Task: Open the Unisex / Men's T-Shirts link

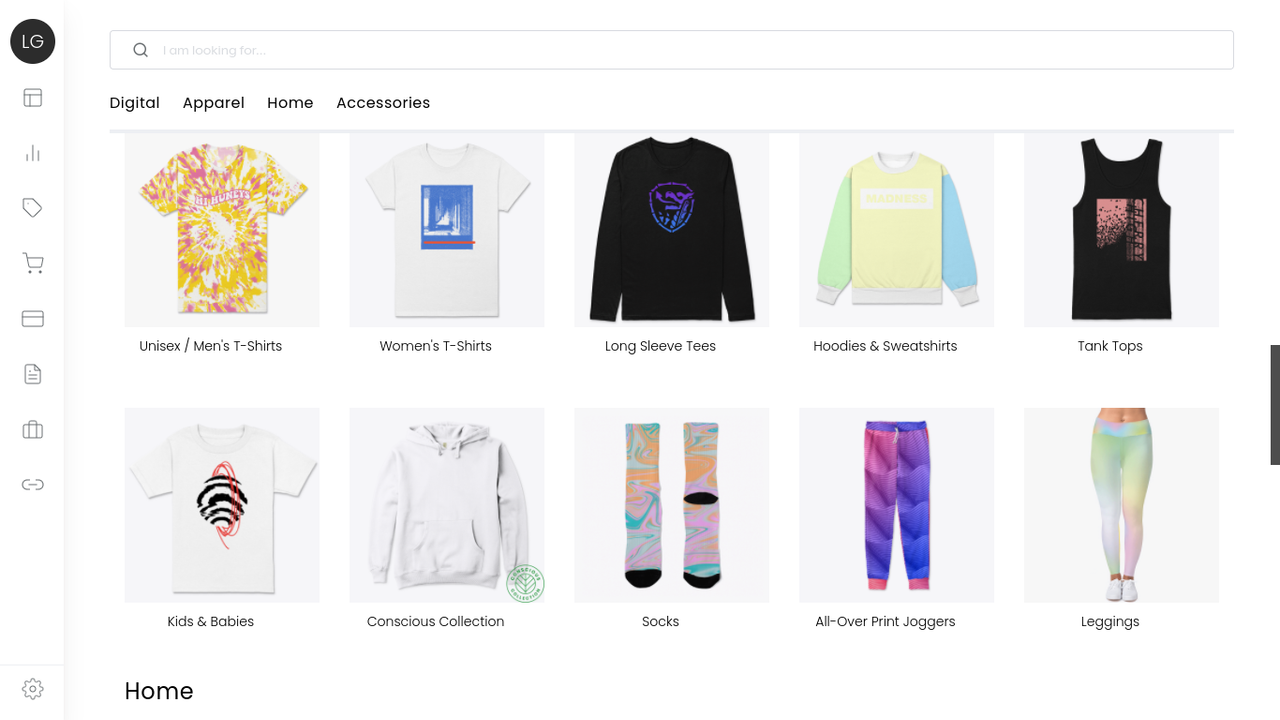Action: (211, 346)
